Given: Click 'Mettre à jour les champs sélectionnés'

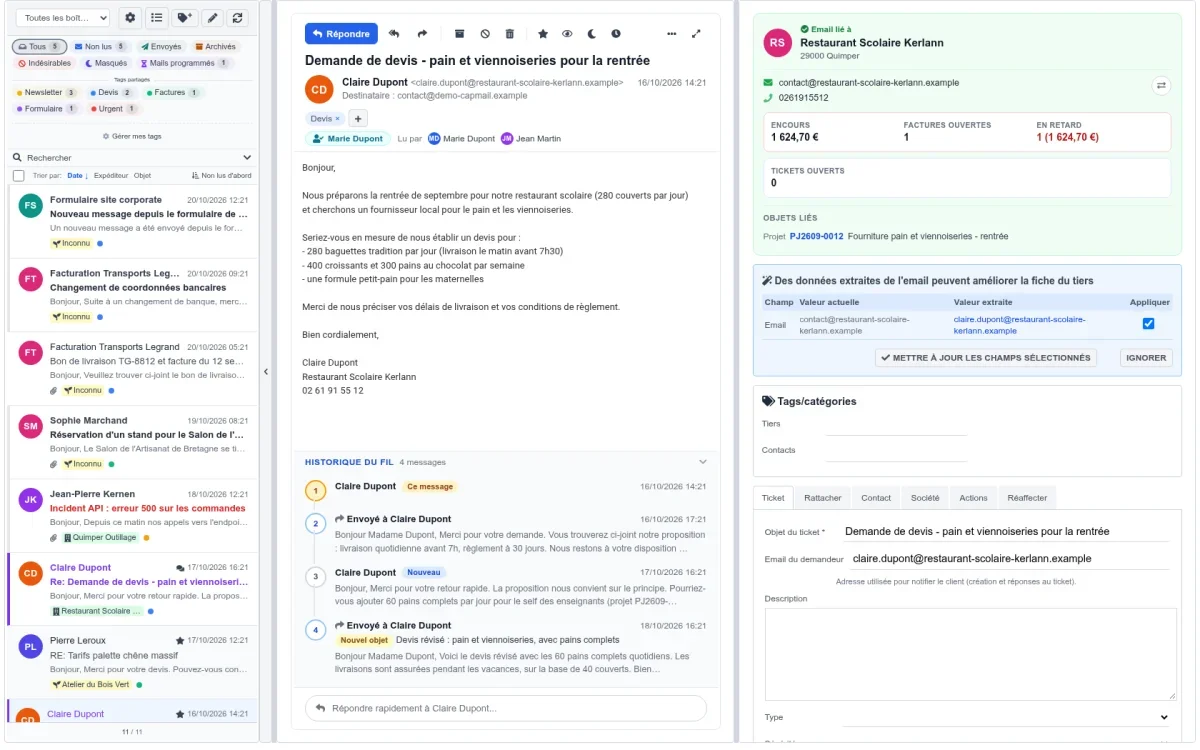Looking at the screenshot, I should tap(986, 357).
